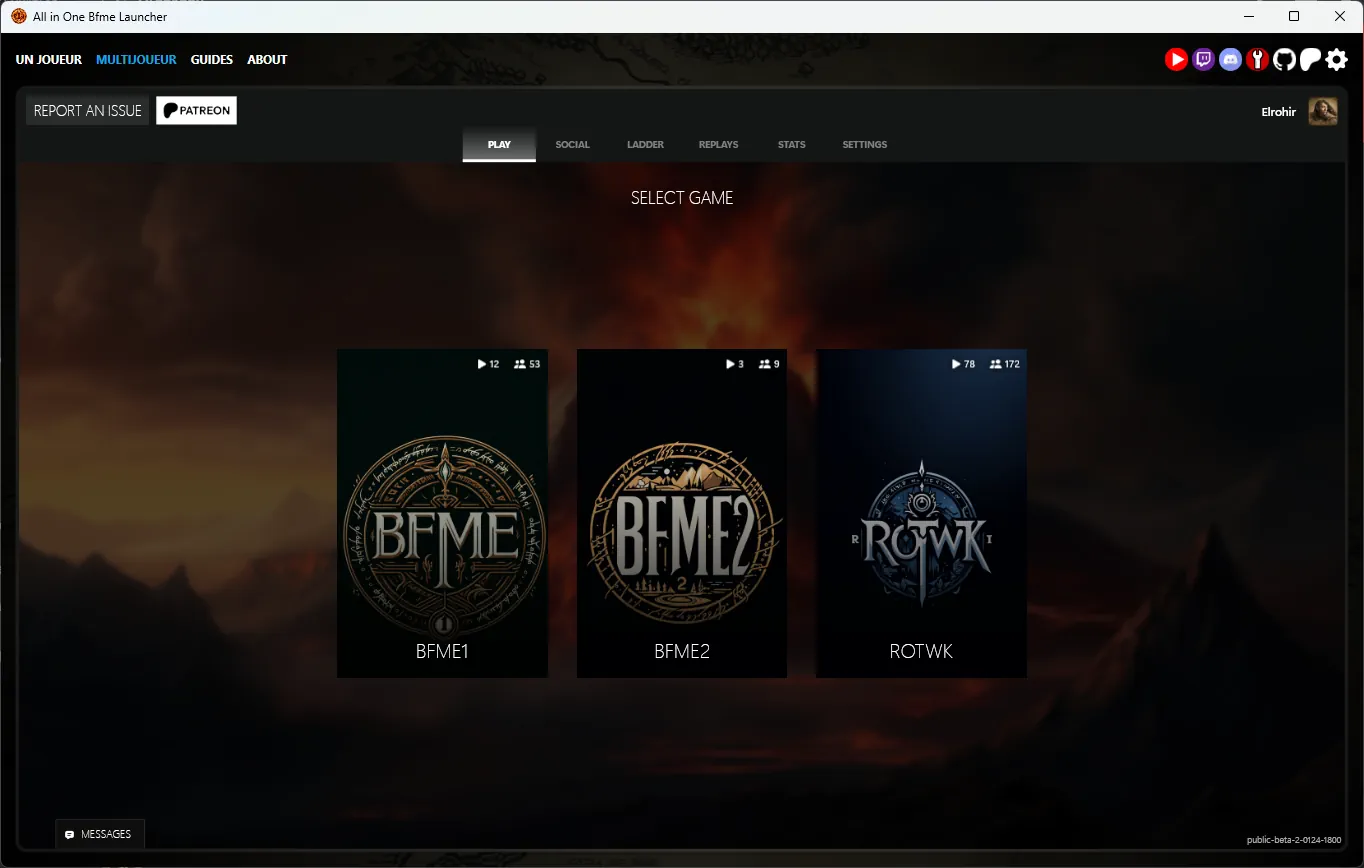Click the 12 games count on BFME1
Viewport: 1364px width, 868px height.
[x=494, y=364]
